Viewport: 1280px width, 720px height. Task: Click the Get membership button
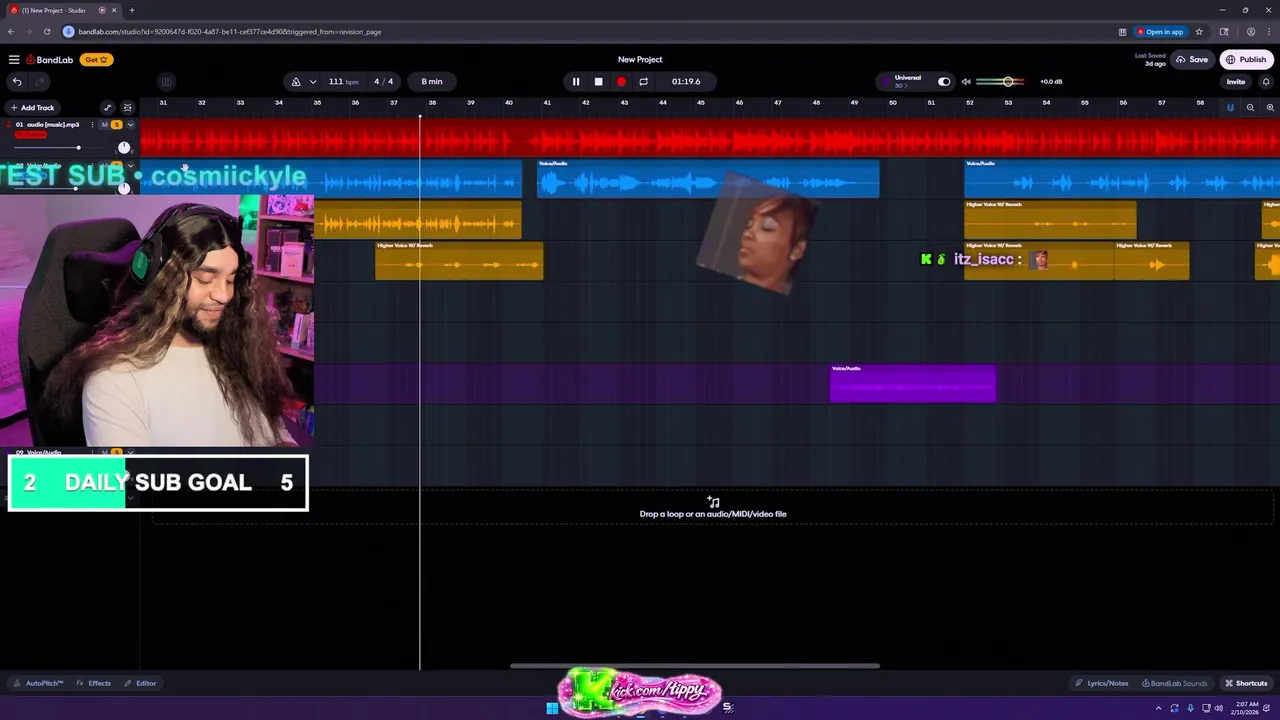point(95,60)
